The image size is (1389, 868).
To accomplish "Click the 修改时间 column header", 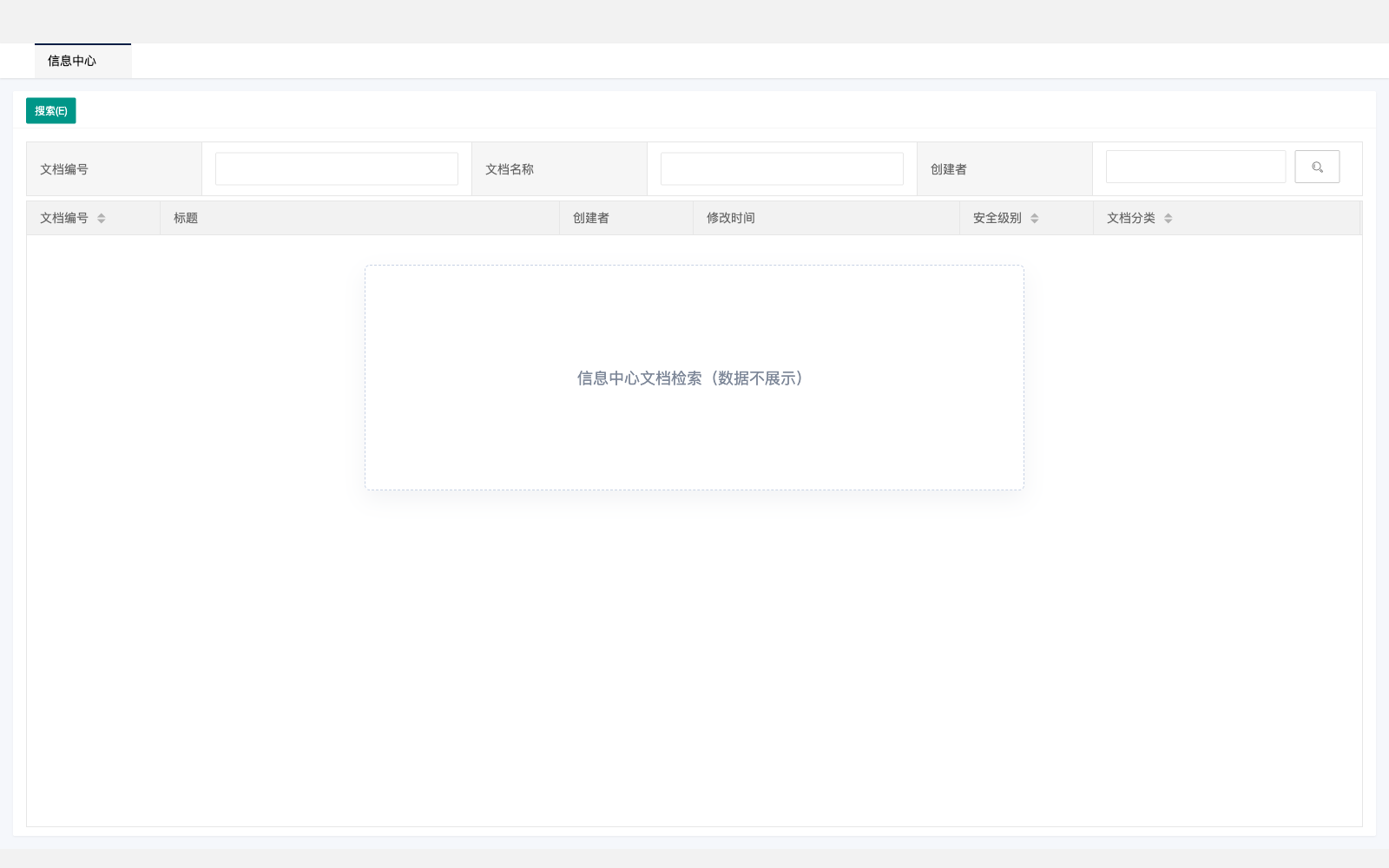I will tap(730, 219).
